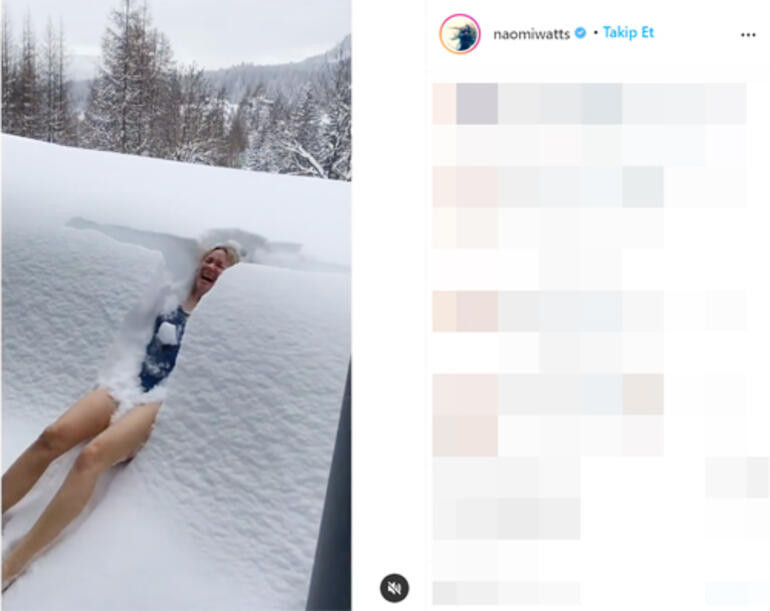Click the snowball on the swimsuit
The width and height of the screenshot is (770, 611).
point(167,333)
